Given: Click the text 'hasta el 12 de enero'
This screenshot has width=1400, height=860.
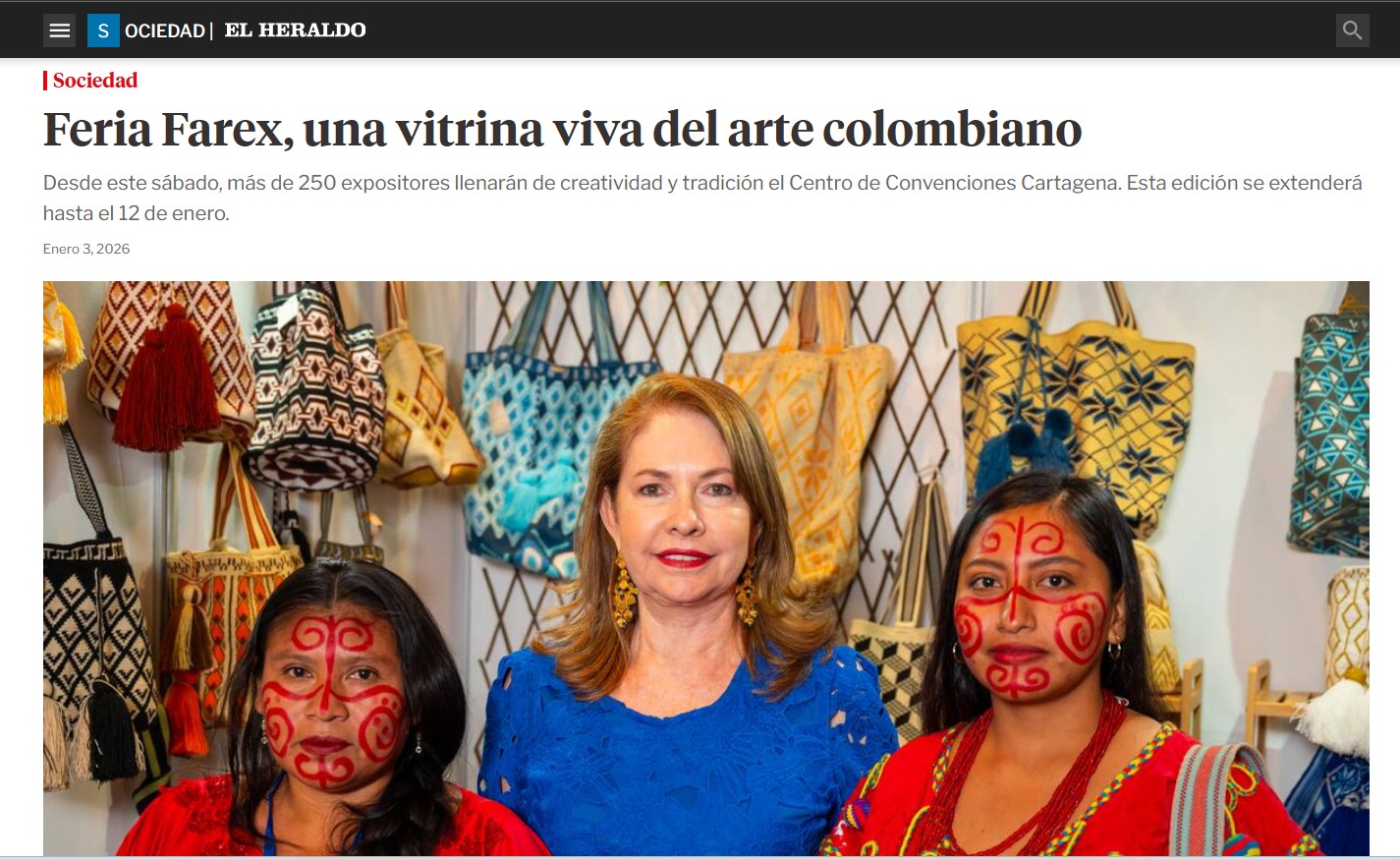Looking at the screenshot, I should 136,213.
